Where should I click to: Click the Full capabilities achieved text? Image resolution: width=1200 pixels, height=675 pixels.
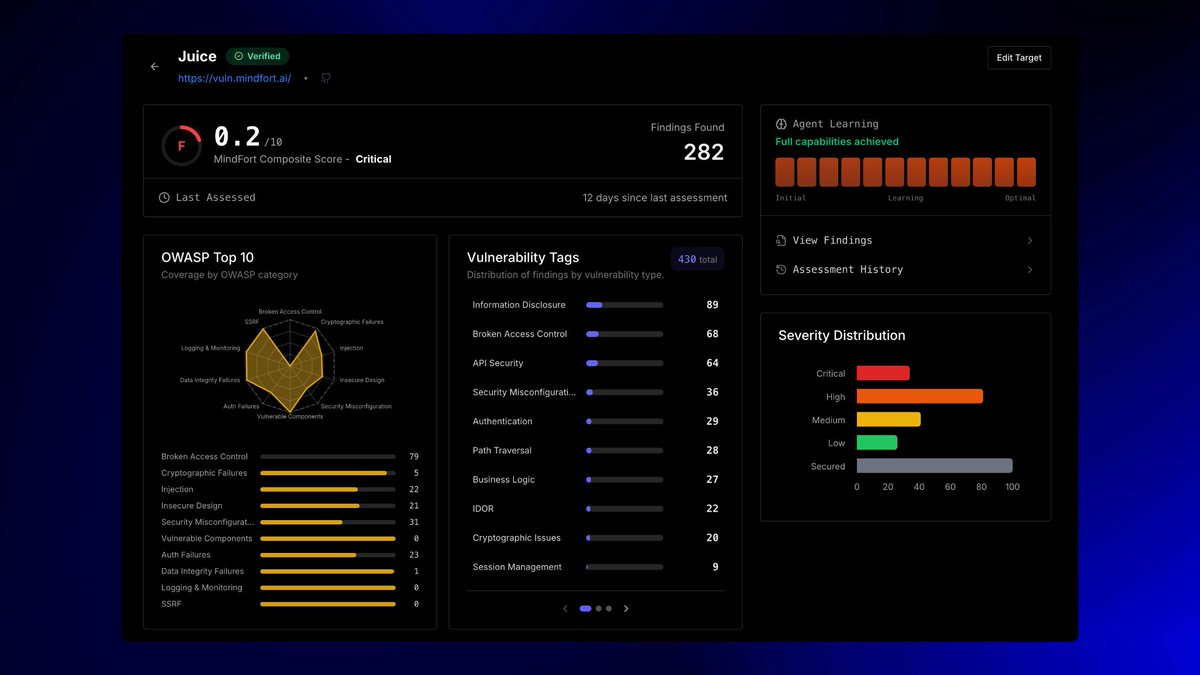(837, 142)
